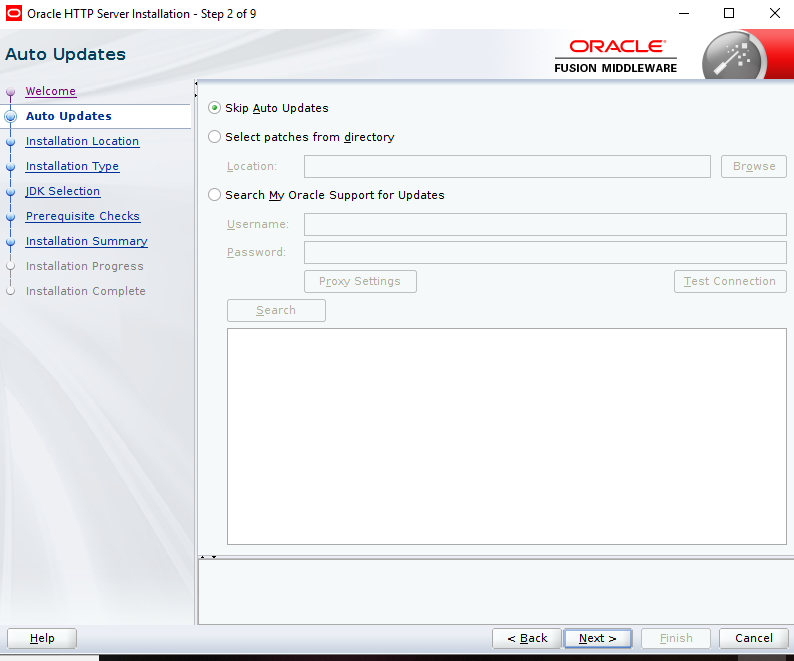794x661 pixels.
Task: Click Installation Complete step text
Action: pyautogui.click(x=86, y=291)
